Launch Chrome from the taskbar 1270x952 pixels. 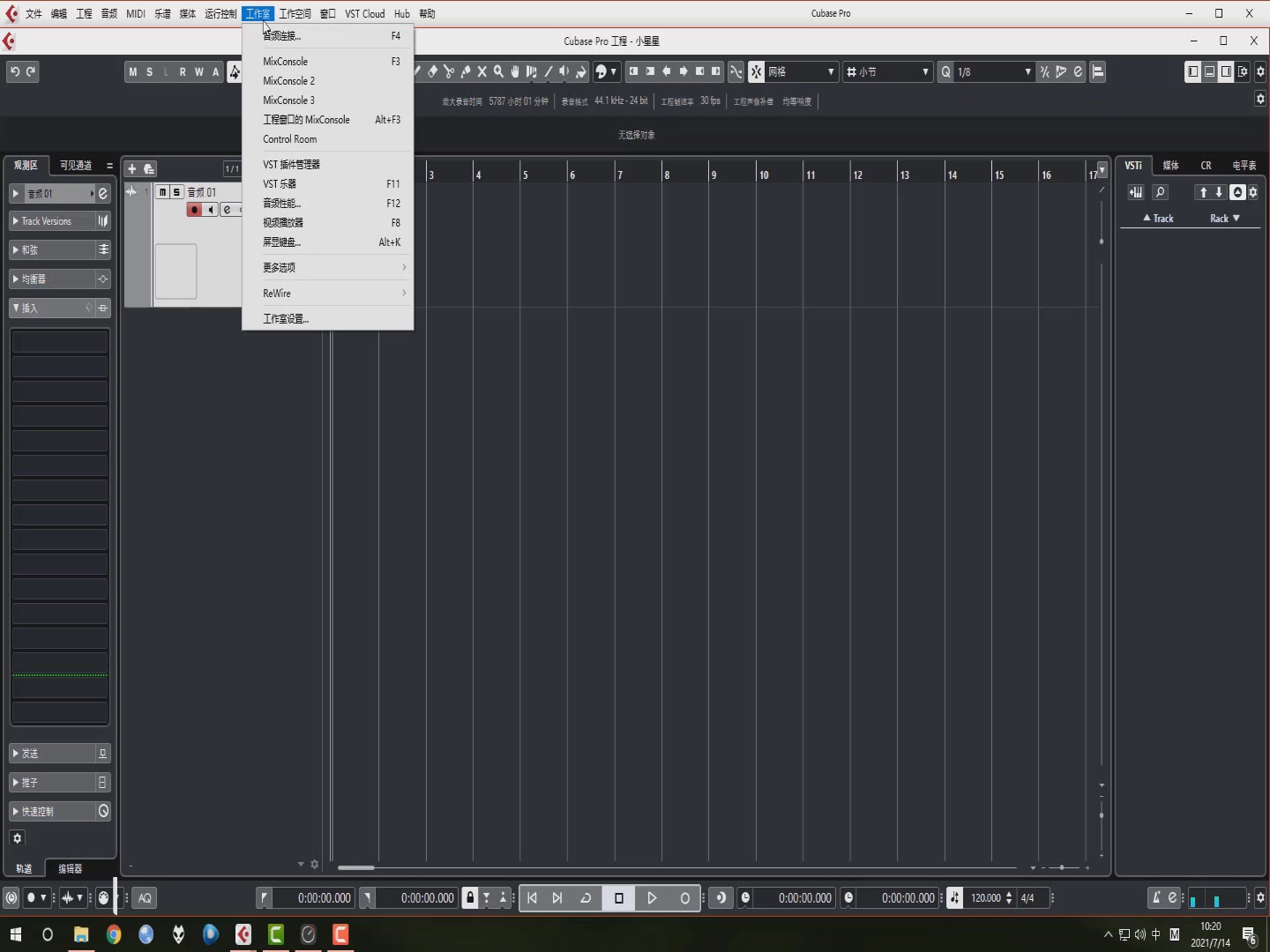(114, 934)
